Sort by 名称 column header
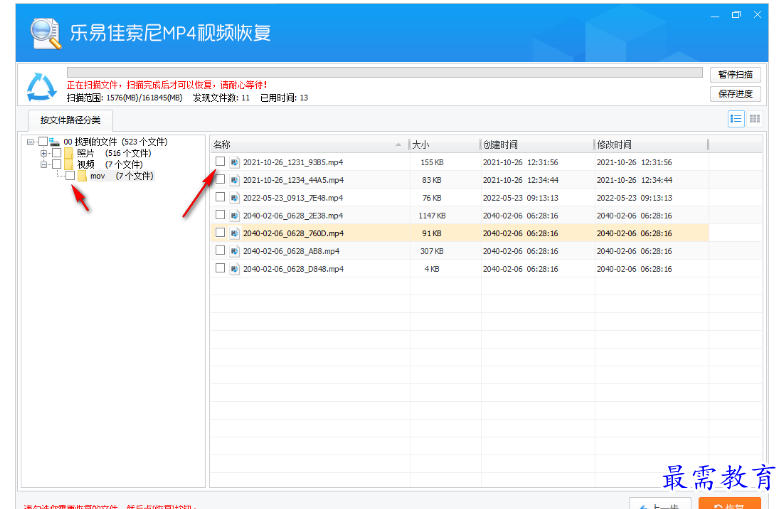 click(x=308, y=144)
